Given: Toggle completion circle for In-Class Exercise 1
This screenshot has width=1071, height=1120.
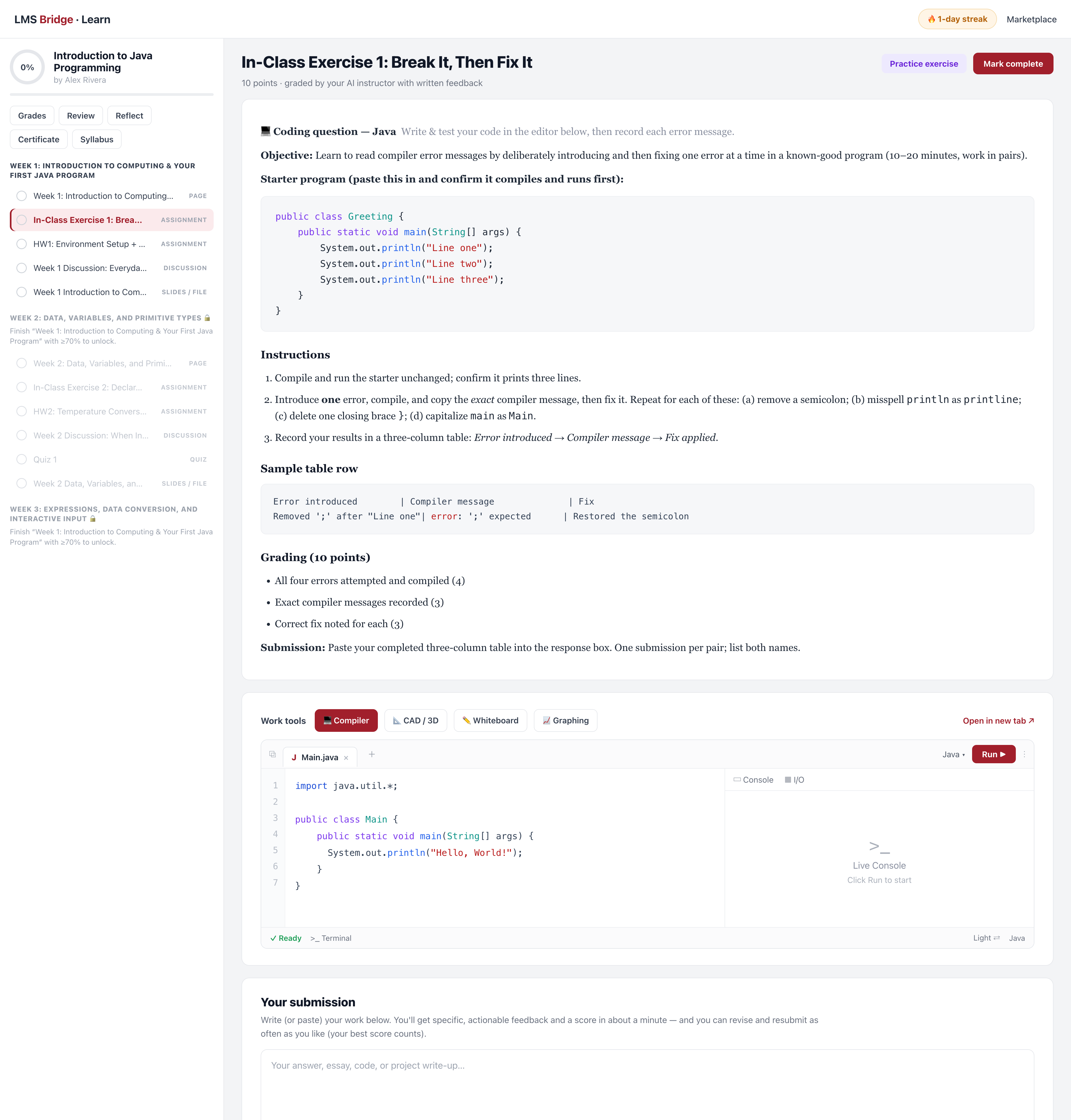Looking at the screenshot, I should tap(22, 220).
